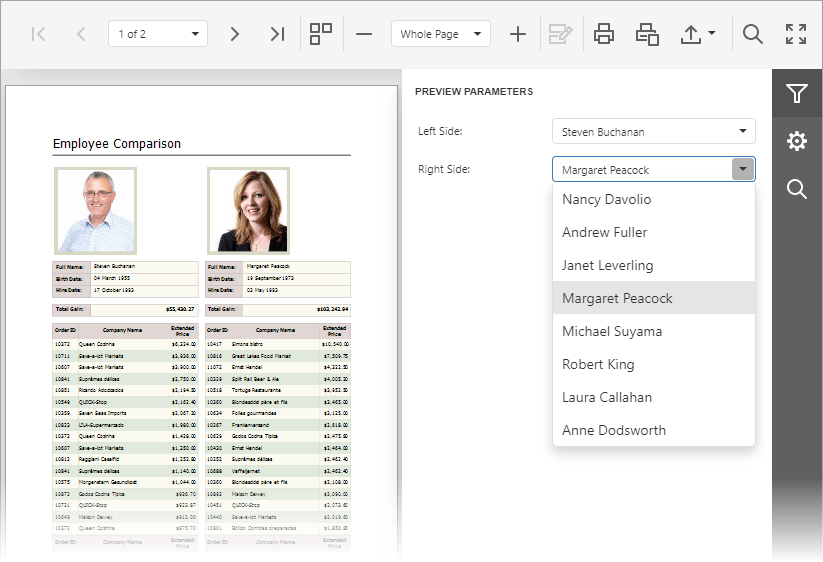Screen dimensions: 823x562
Task: Open search from the top toolbar
Action: (x=753, y=34)
